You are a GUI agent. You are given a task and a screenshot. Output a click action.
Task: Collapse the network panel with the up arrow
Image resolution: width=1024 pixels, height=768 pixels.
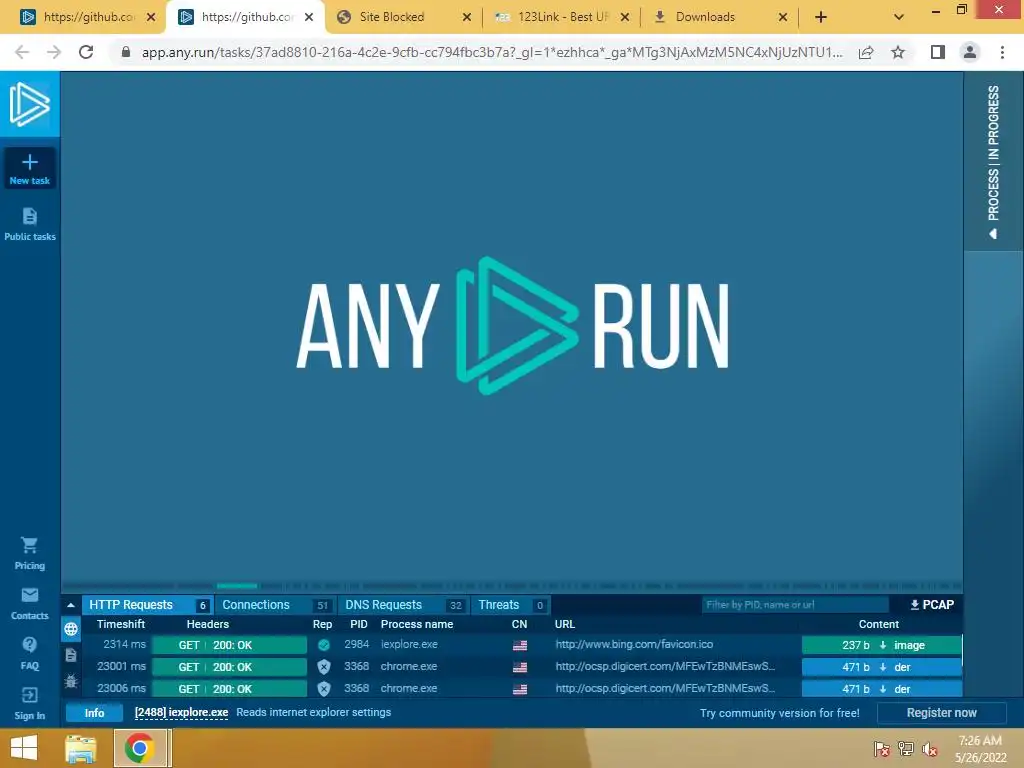pyautogui.click(x=71, y=605)
